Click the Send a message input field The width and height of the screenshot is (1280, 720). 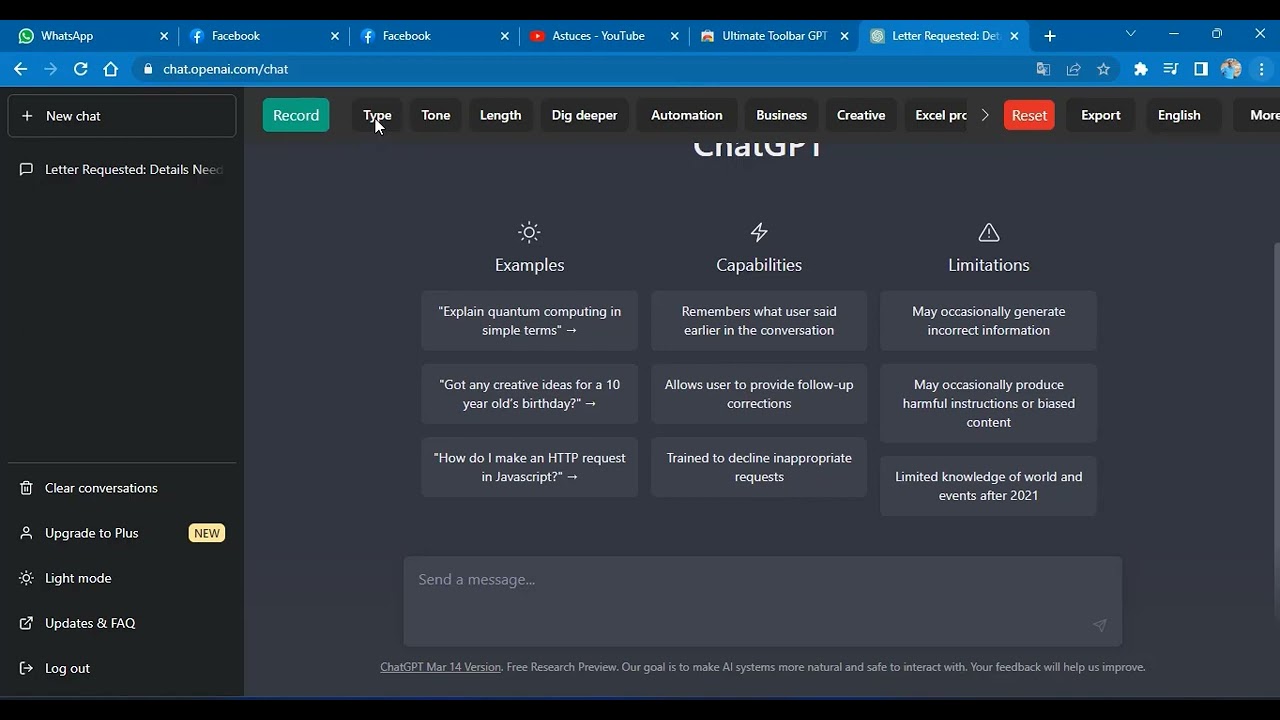click(x=762, y=601)
